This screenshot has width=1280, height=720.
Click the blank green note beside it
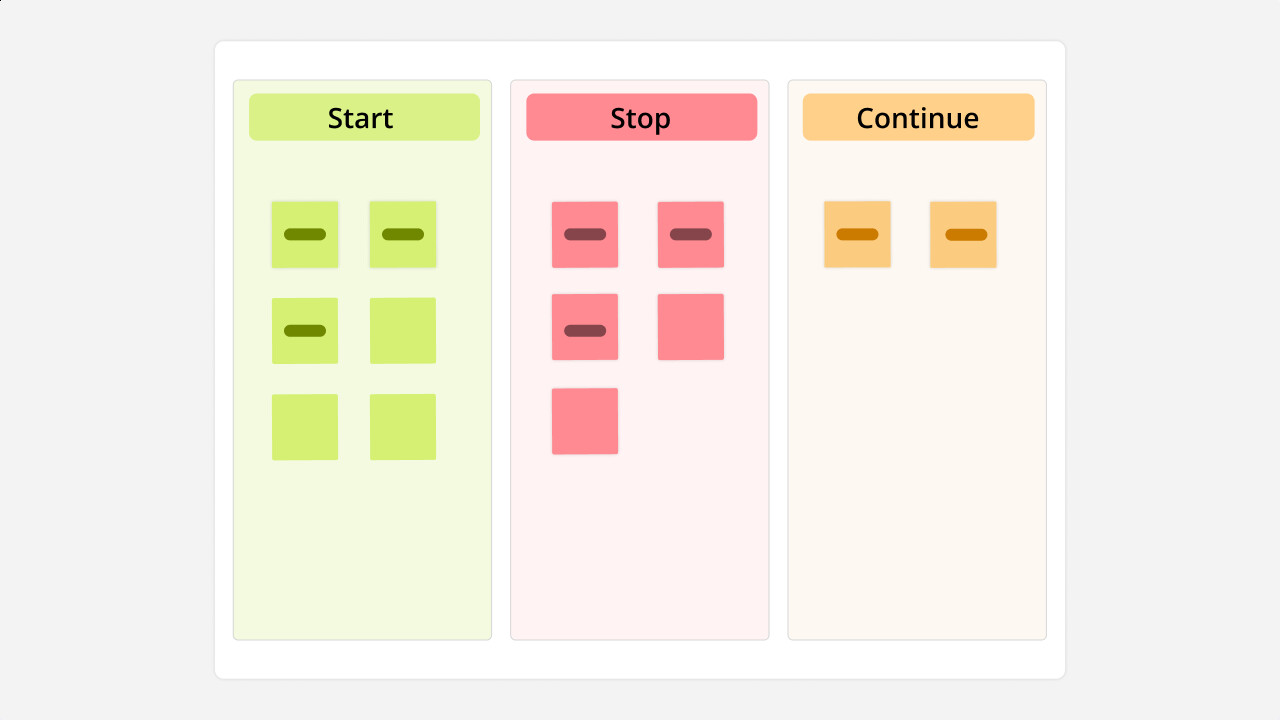coord(403,329)
